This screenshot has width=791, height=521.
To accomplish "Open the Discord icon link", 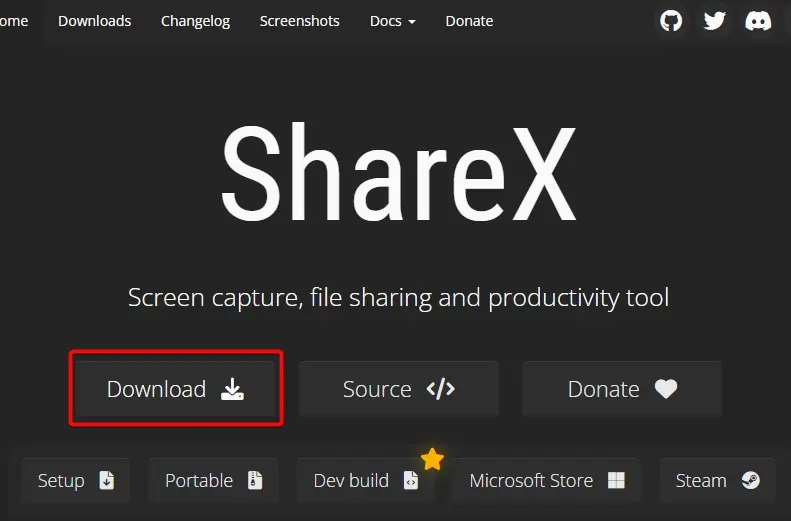I will (758, 21).
